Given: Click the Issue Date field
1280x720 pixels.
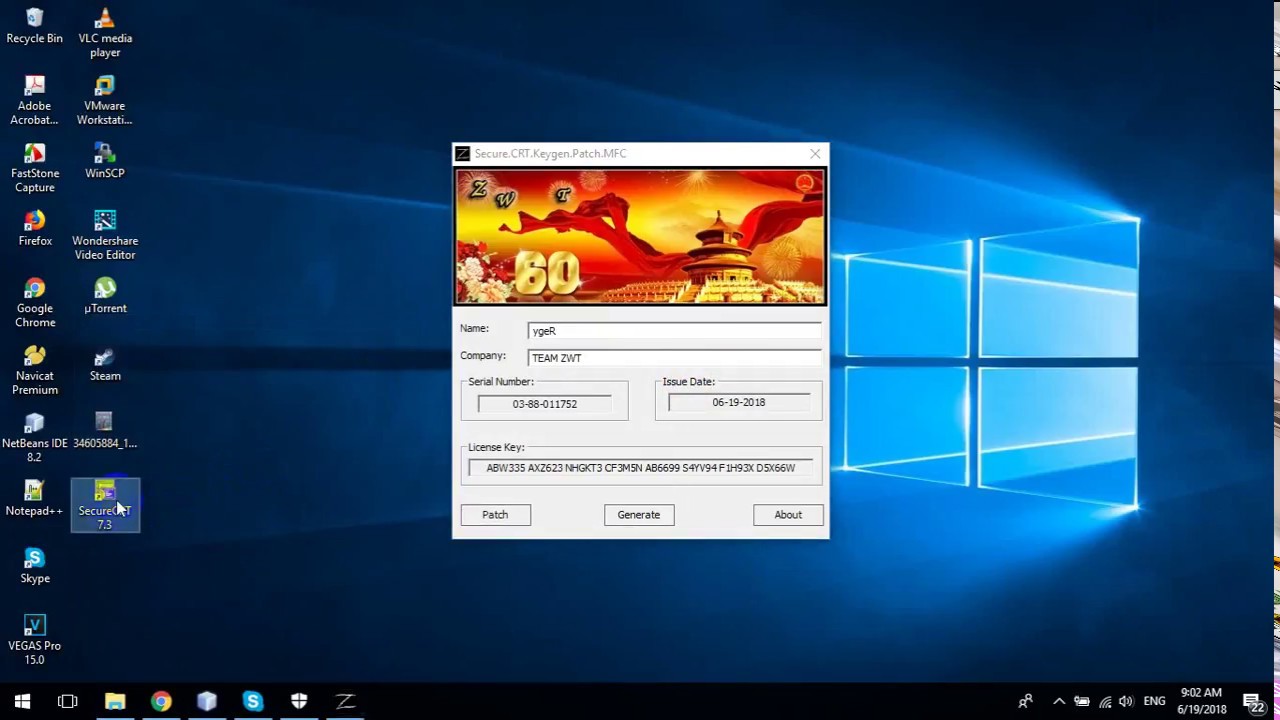Looking at the screenshot, I should (x=739, y=402).
